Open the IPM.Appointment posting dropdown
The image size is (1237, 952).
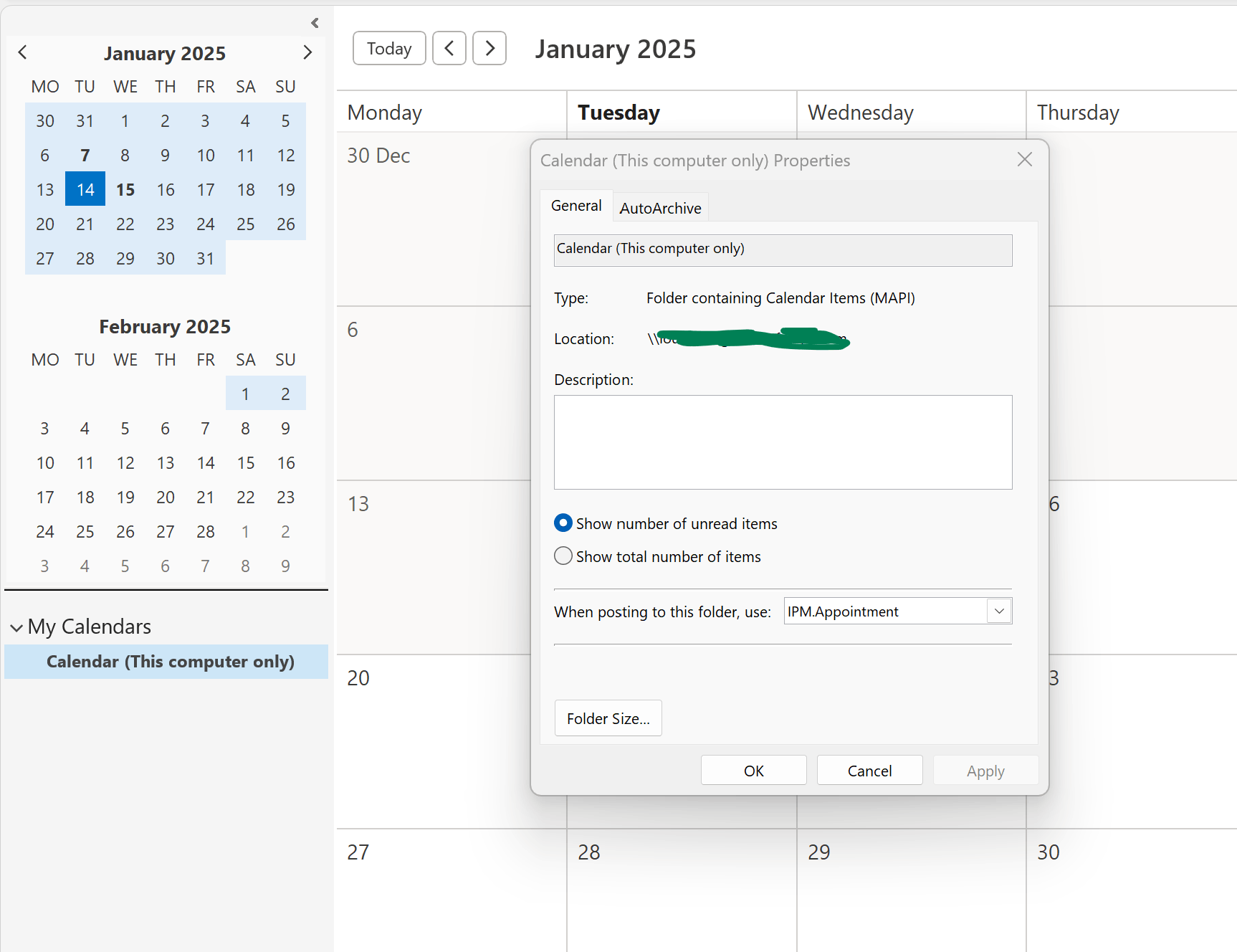click(x=998, y=611)
